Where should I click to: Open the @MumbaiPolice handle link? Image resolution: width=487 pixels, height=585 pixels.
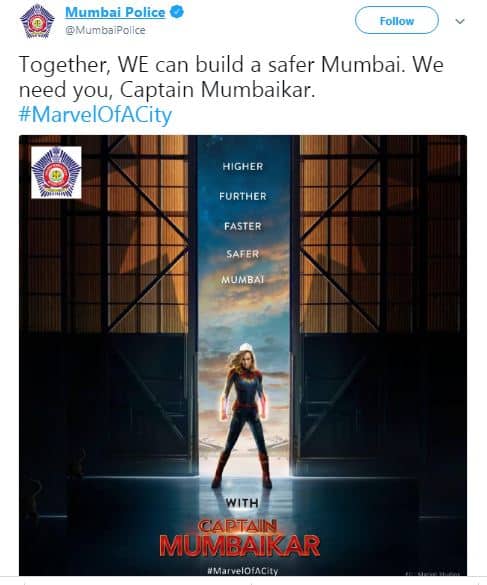point(105,30)
